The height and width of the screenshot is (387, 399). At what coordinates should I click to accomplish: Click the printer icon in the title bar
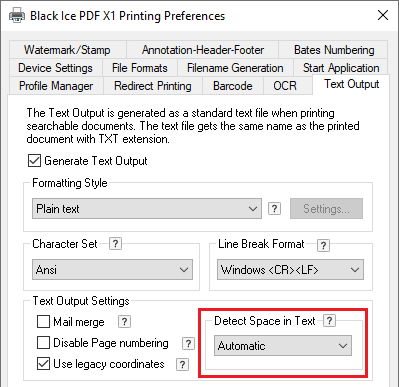17,15
